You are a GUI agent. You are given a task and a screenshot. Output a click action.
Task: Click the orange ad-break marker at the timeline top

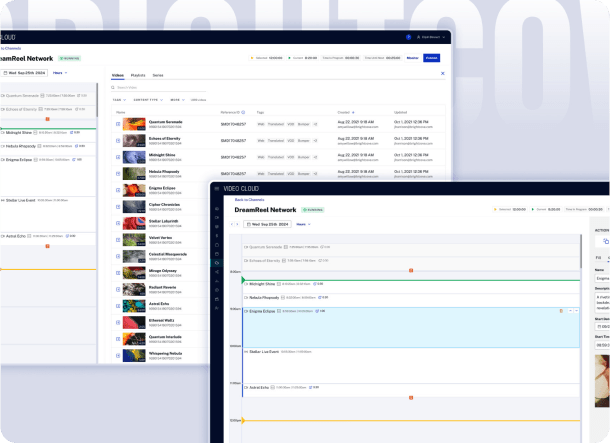[x=410, y=271]
